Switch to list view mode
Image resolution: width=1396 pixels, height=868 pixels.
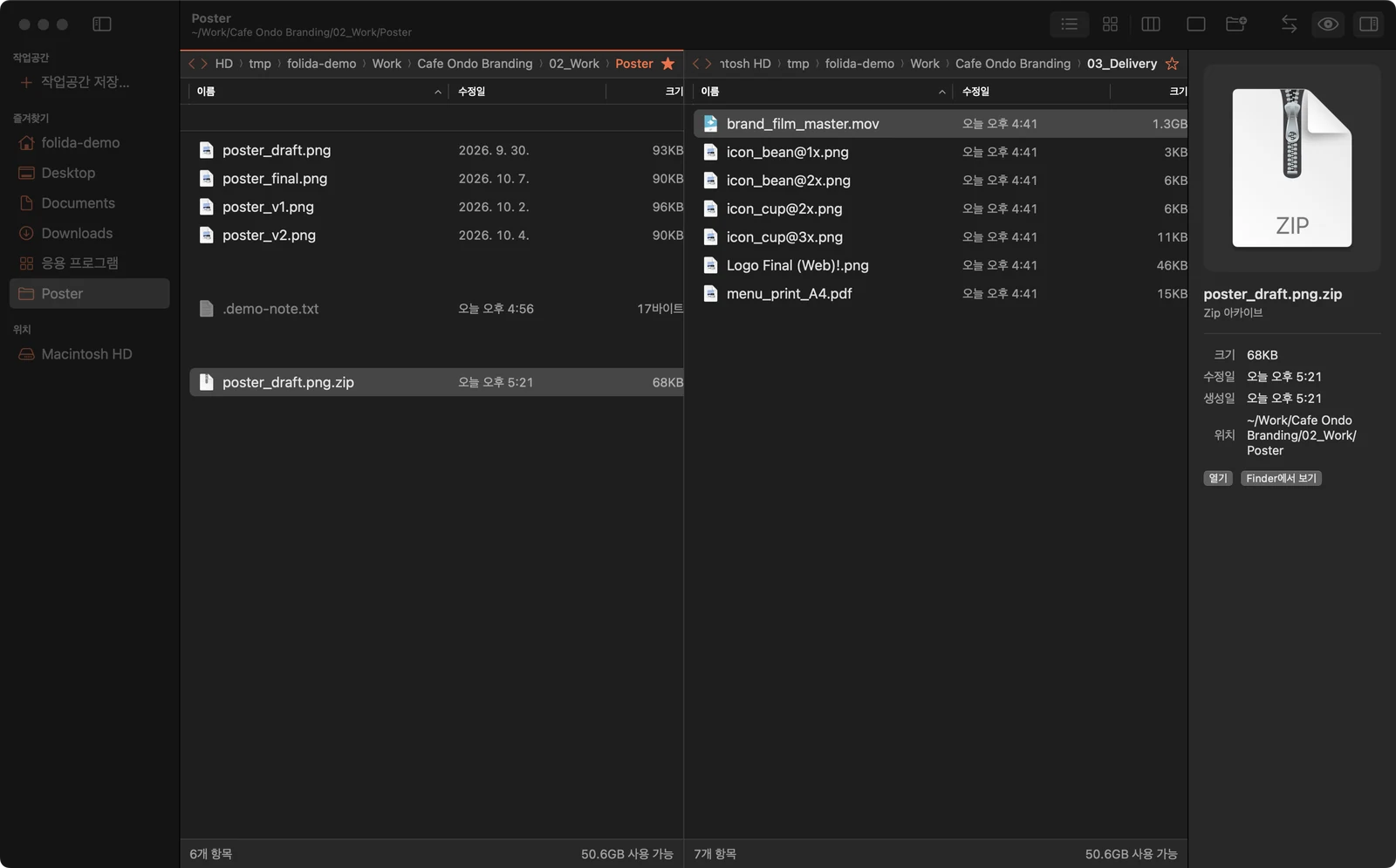coord(1069,24)
